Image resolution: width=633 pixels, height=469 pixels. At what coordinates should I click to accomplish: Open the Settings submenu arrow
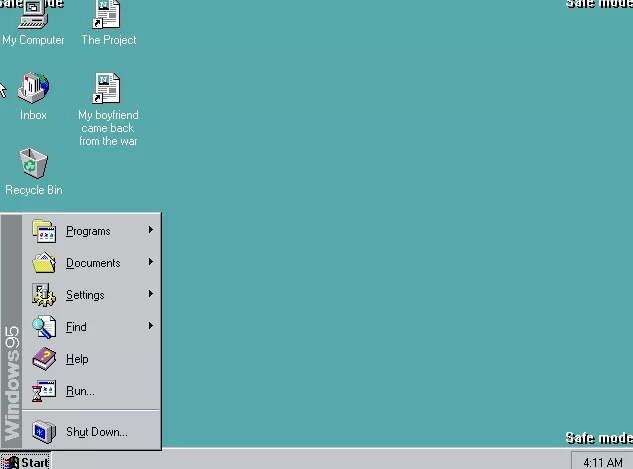(150, 295)
